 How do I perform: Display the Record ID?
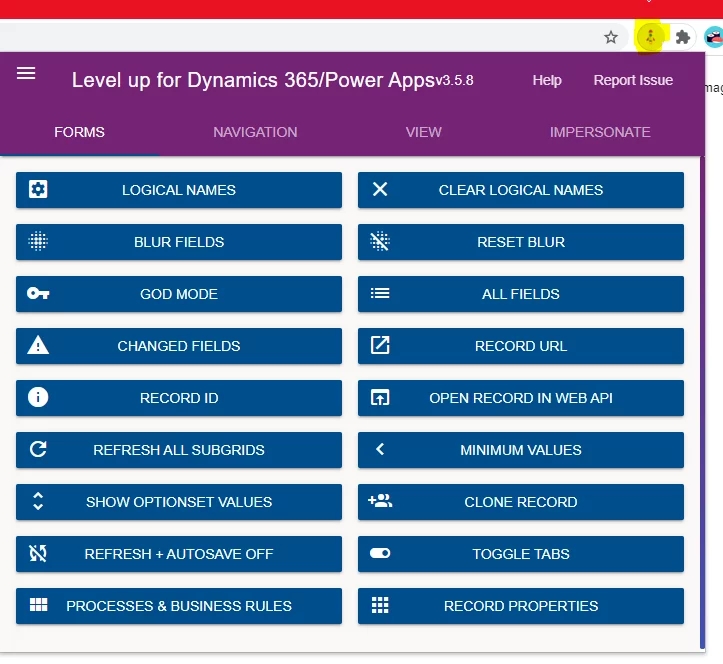(x=179, y=398)
